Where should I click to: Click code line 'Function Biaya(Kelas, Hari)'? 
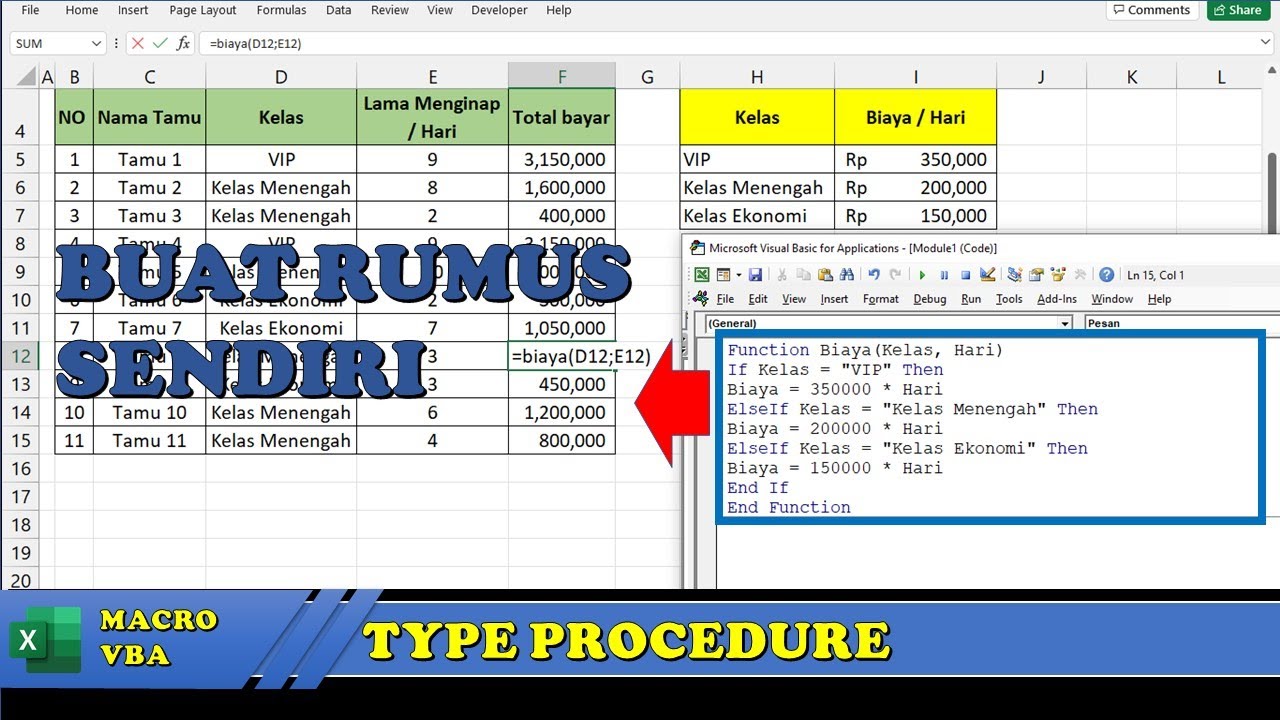[x=865, y=350]
